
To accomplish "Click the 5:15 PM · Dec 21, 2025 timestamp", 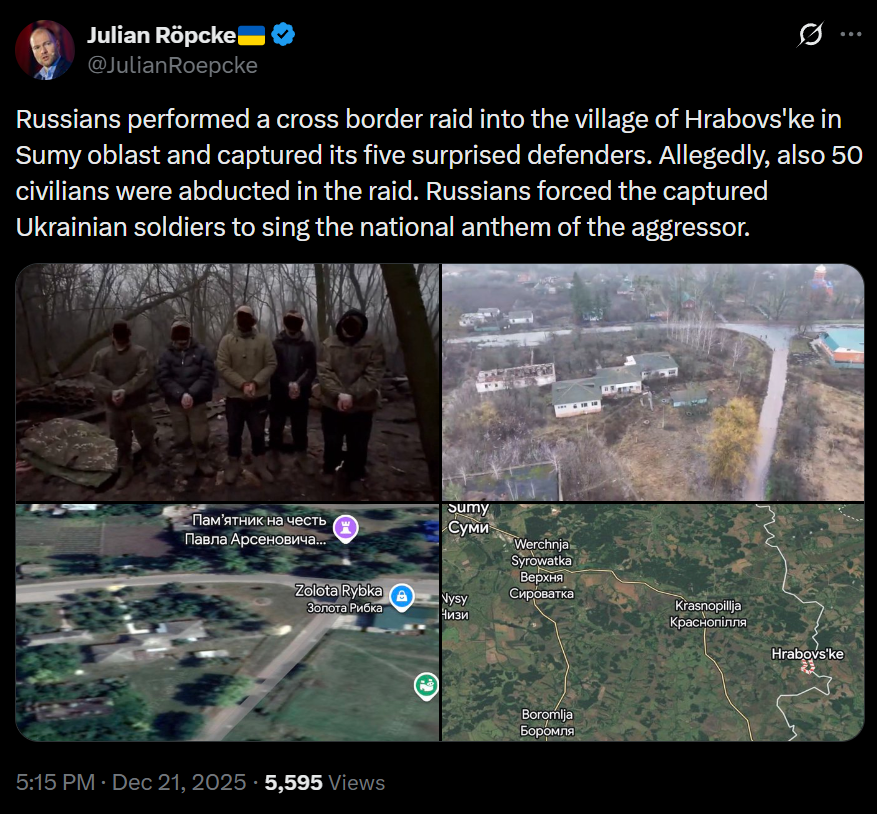I will (x=131, y=782).
